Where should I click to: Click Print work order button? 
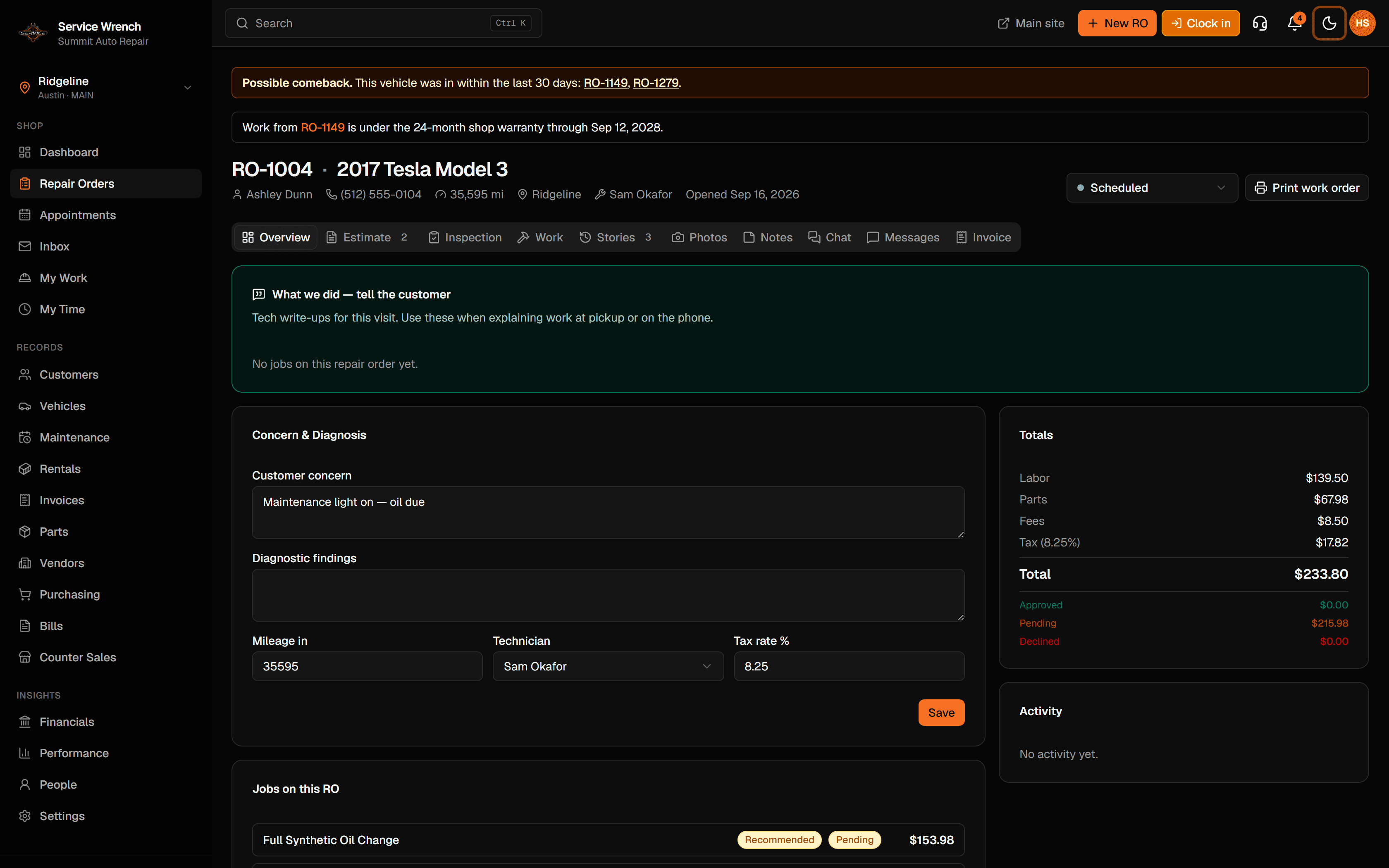coord(1307,188)
